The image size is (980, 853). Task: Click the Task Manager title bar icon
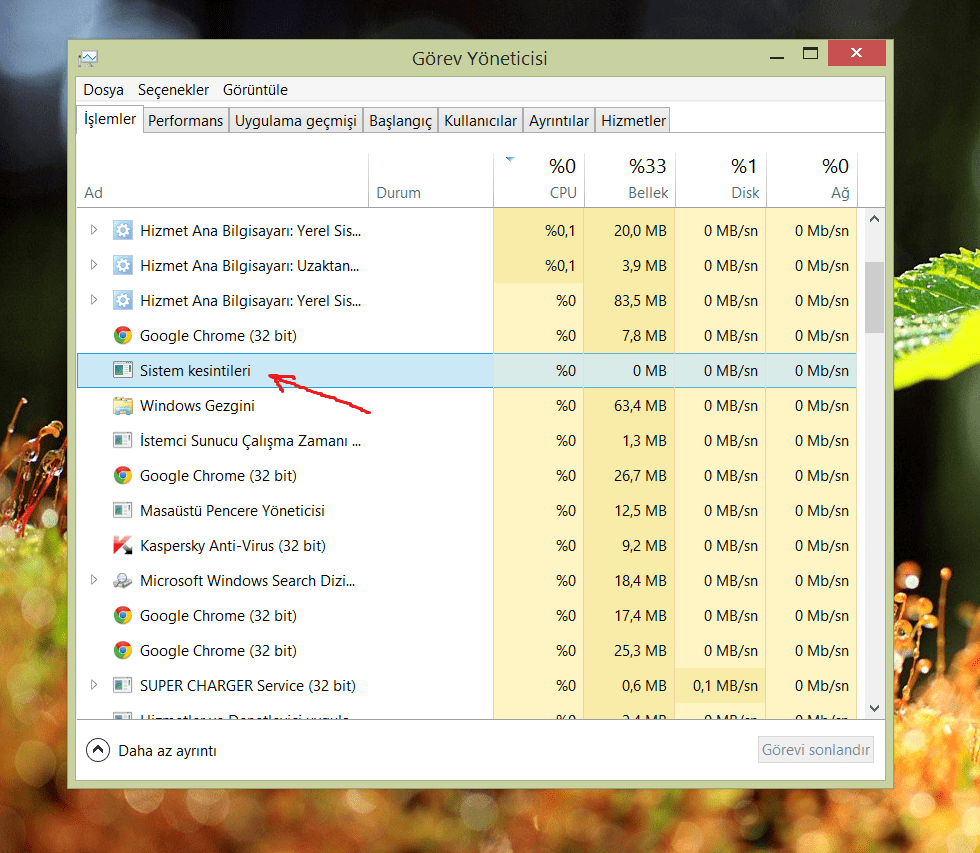(x=88, y=59)
